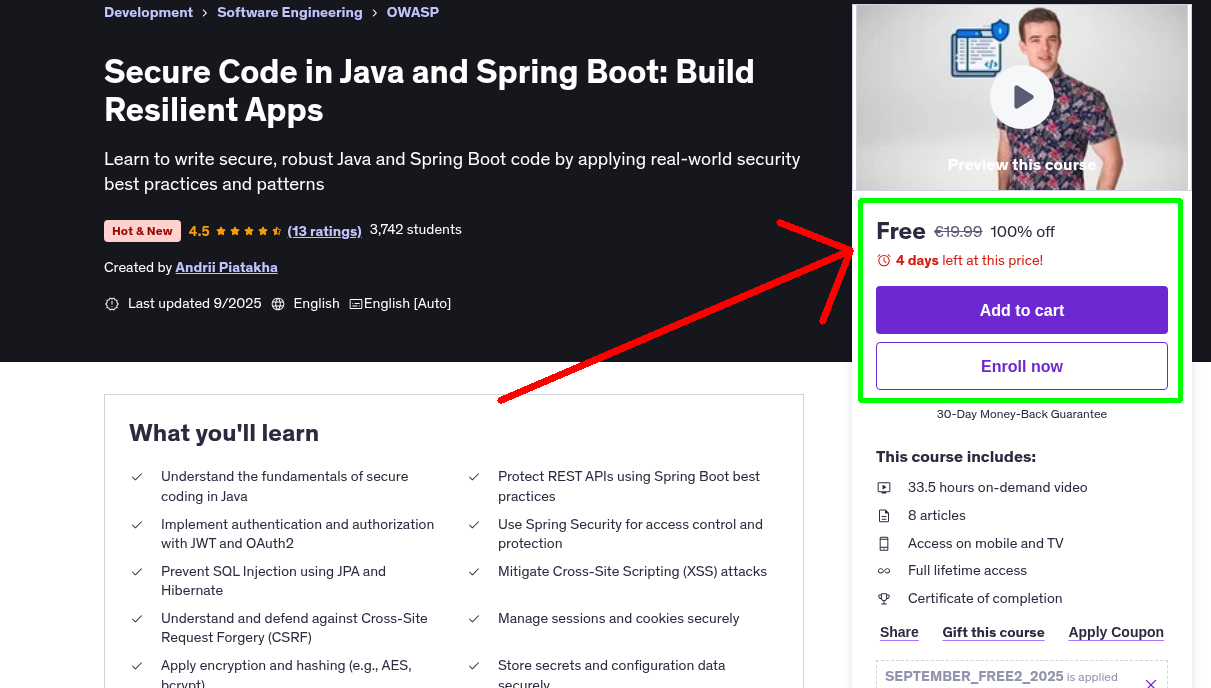Click Full lifetime access text
This screenshot has width=1211, height=688.
click(x=967, y=571)
